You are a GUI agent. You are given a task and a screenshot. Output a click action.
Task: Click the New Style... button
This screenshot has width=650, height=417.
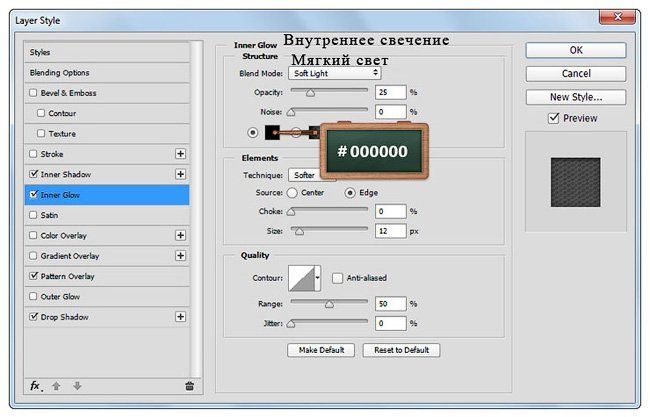pyautogui.click(x=576, y=97)
